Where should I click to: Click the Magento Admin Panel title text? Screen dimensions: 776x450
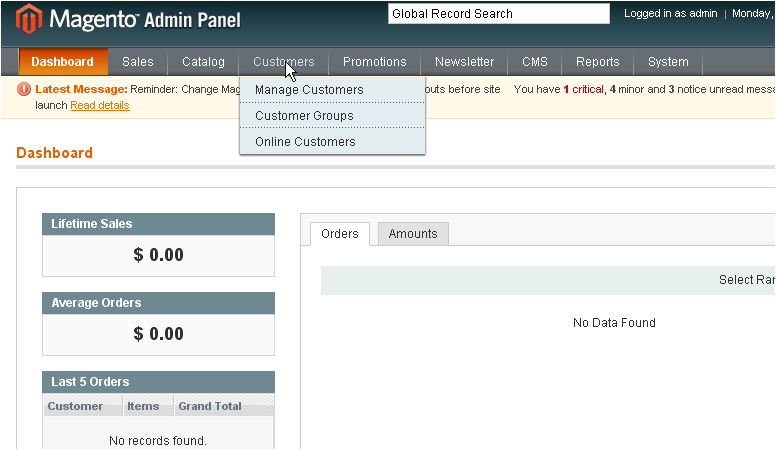click(145, 20)
